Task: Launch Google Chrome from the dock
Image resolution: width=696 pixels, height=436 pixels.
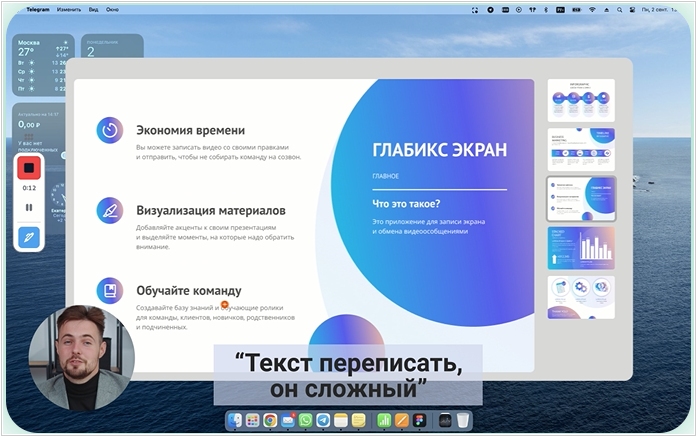Action: click(x=270, y=420)
